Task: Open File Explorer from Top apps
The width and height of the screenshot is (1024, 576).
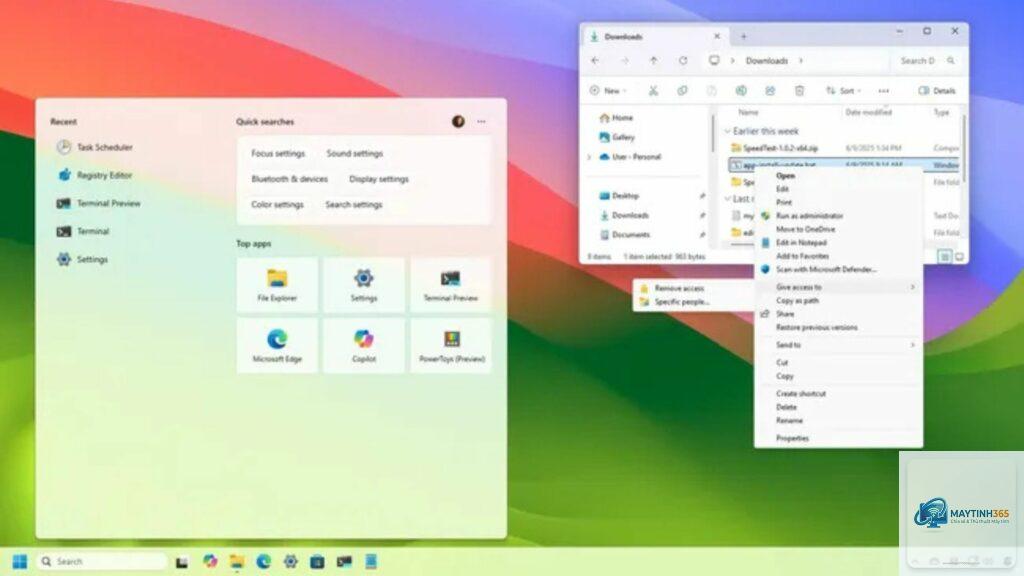Action: [277, 284]
